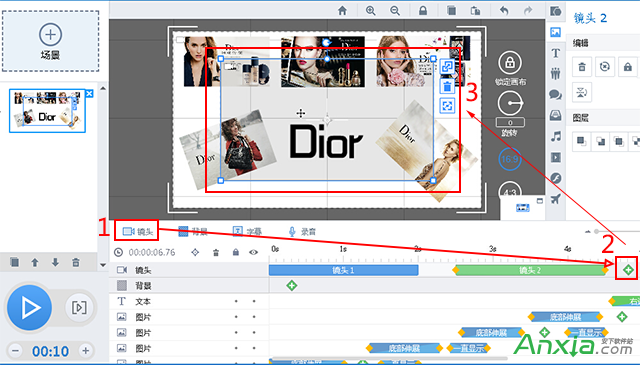Play the animation with large play button

pyautogui.click(x=29, y=307)
